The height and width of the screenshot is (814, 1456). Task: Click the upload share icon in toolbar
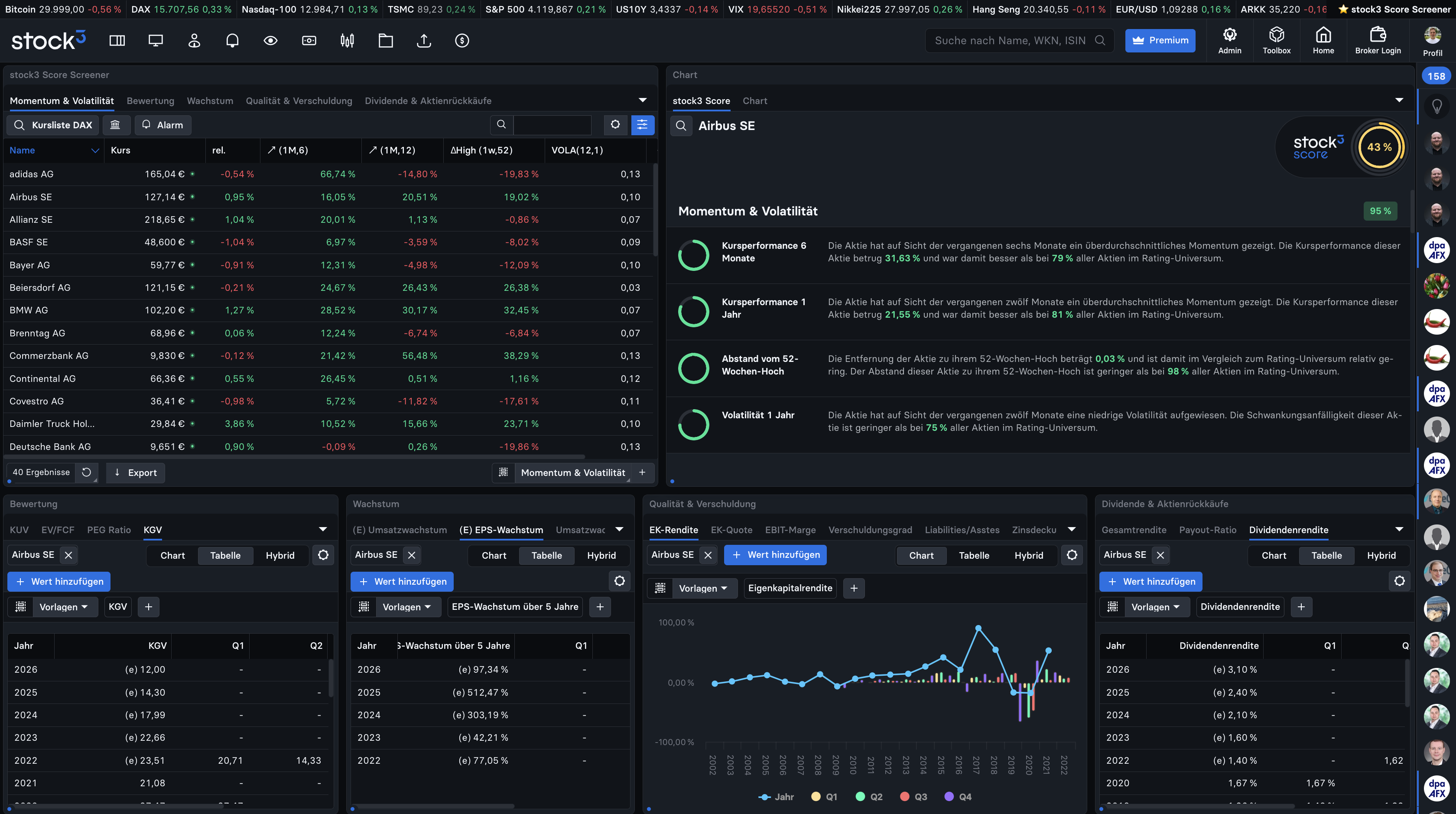[424, 41]
